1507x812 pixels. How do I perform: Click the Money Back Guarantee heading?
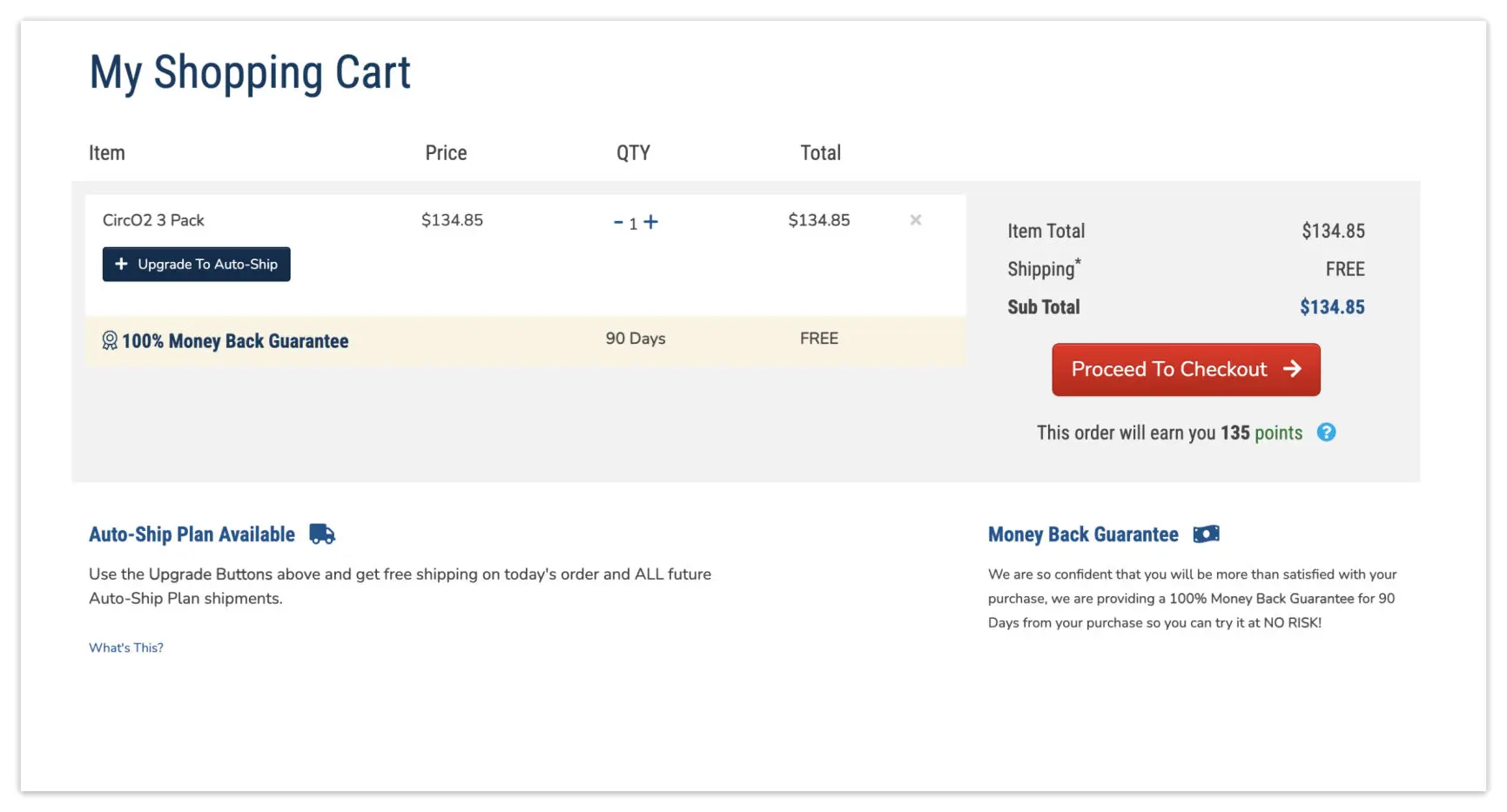coord(1082,534)
